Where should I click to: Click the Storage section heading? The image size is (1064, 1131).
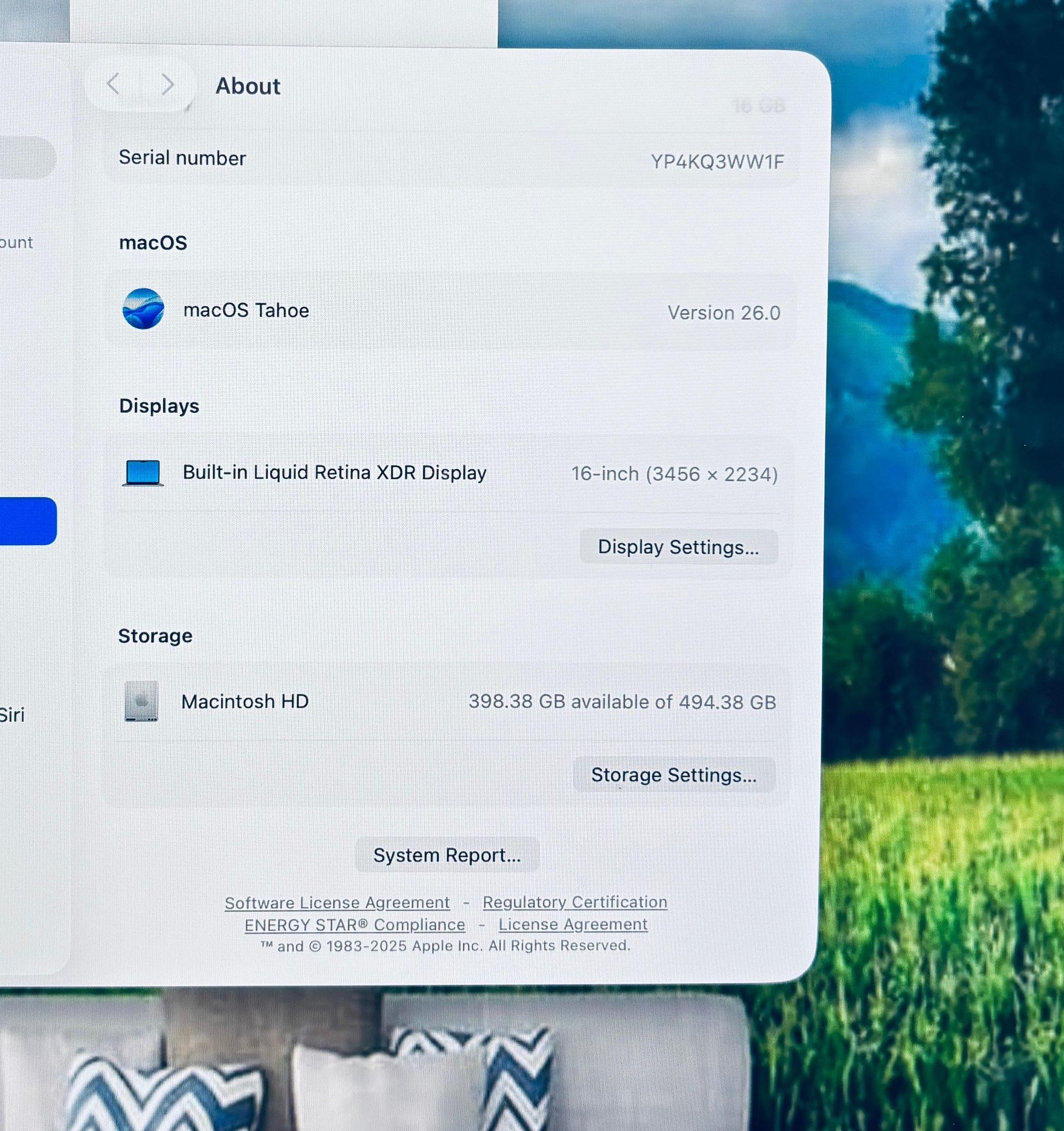(156, 636)
